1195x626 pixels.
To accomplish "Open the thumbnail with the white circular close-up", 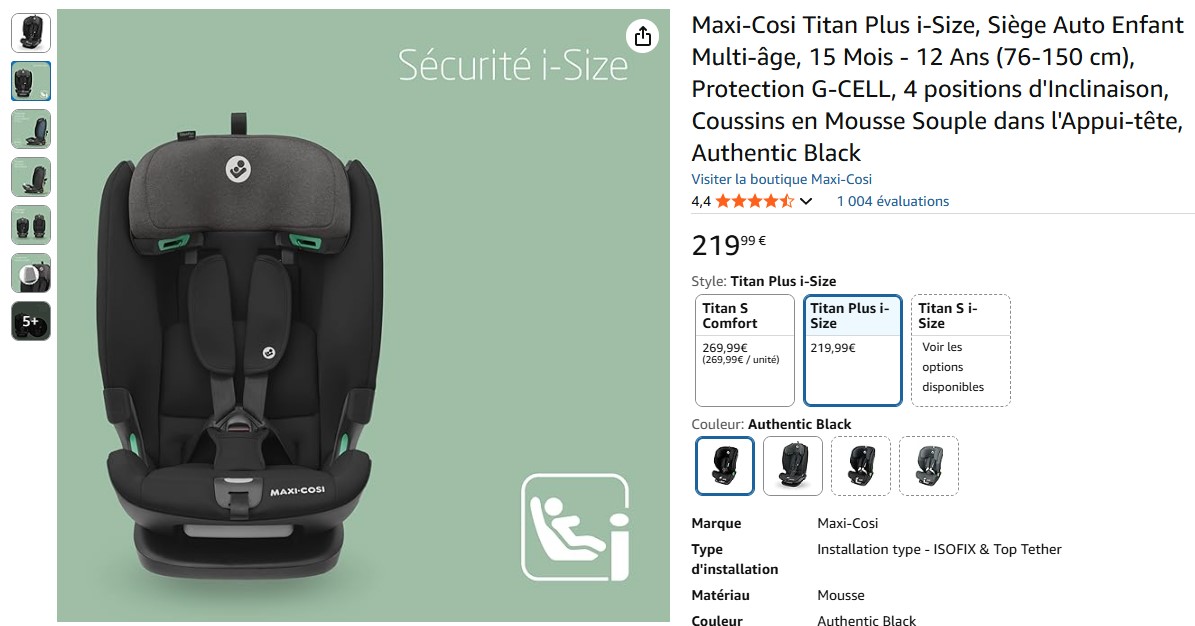I will pos(31,273).
